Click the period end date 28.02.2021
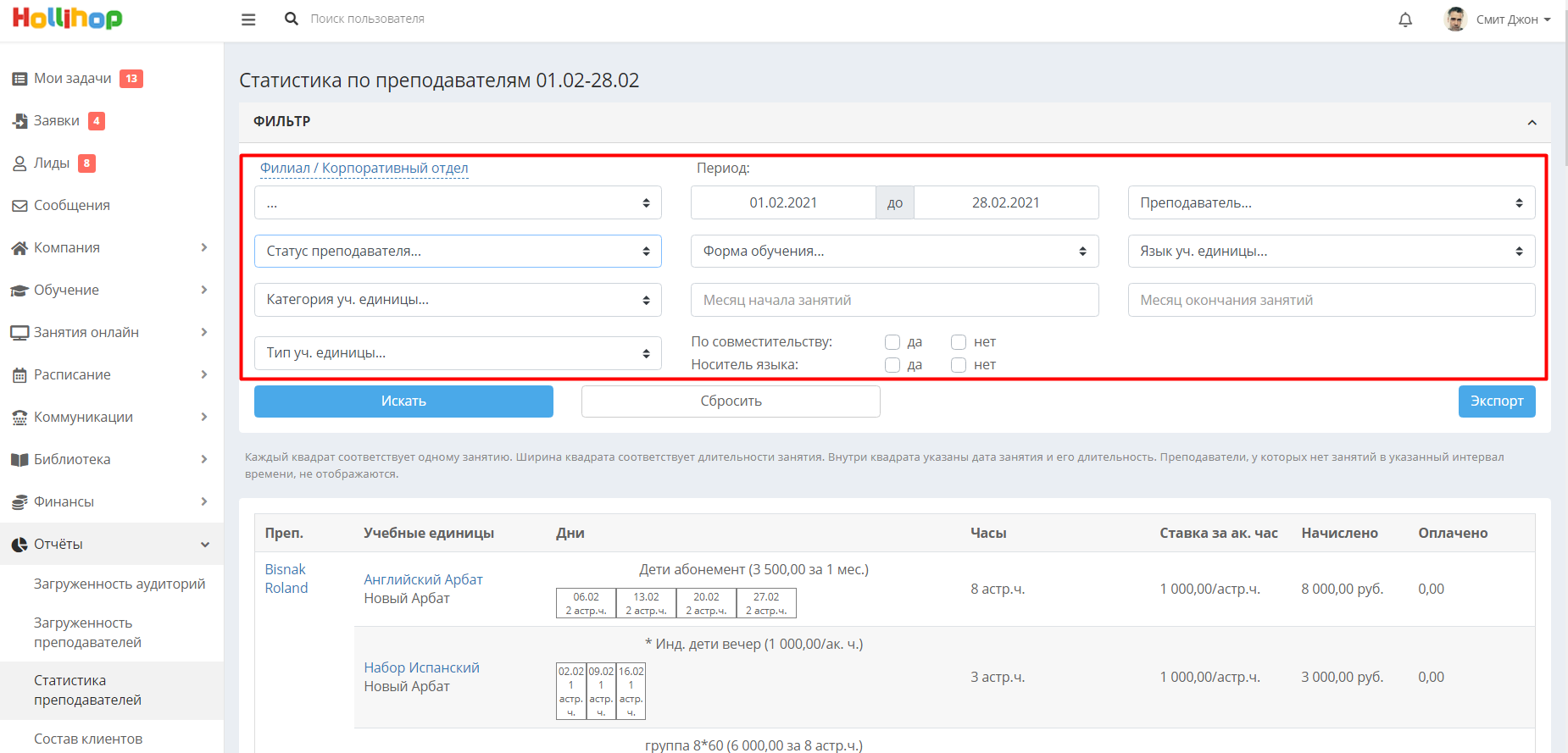Image resolution: width=1568 pixels, height=753 pixels. pyautogui.click(x=1006, y=202)
